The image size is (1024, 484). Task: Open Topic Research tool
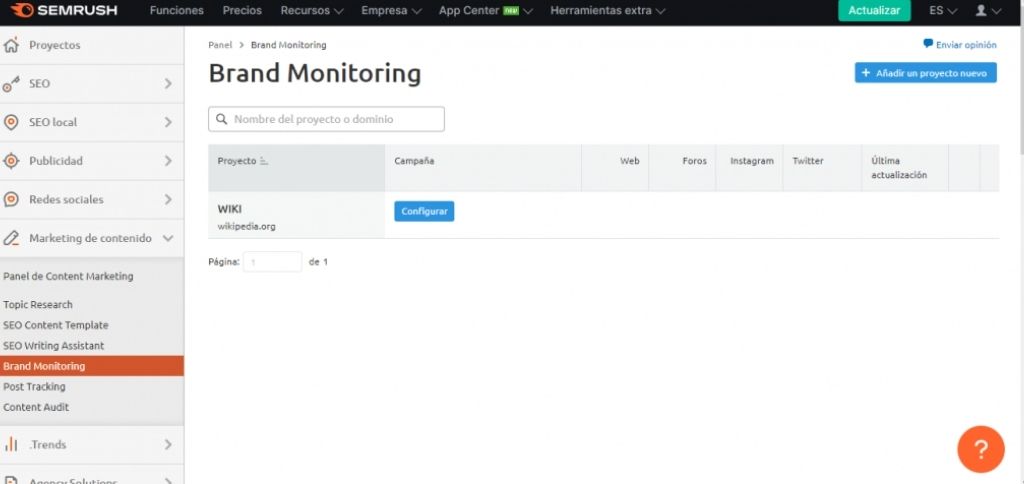(38, 304)
